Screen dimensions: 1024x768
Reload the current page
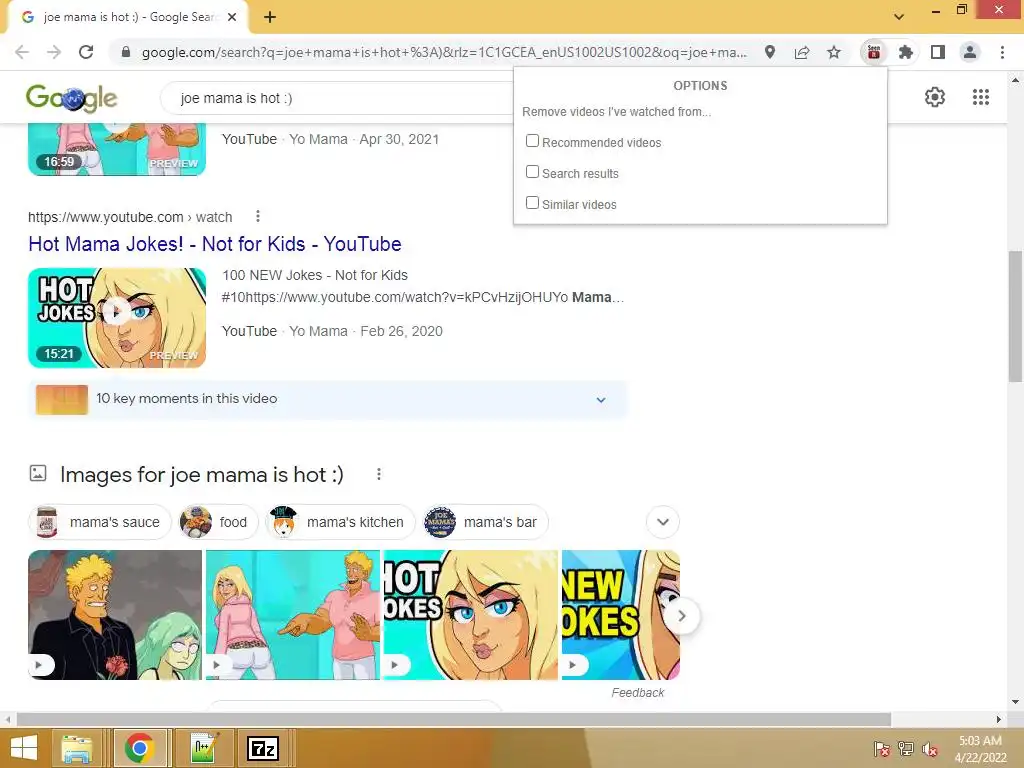pyautogui.click(x=86, y=52)
